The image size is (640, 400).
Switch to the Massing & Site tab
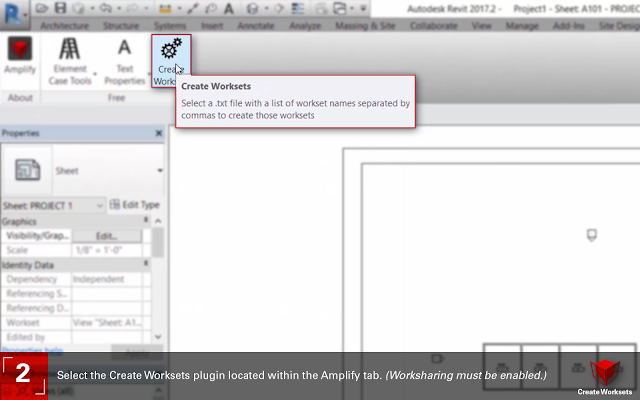point(365,26)
